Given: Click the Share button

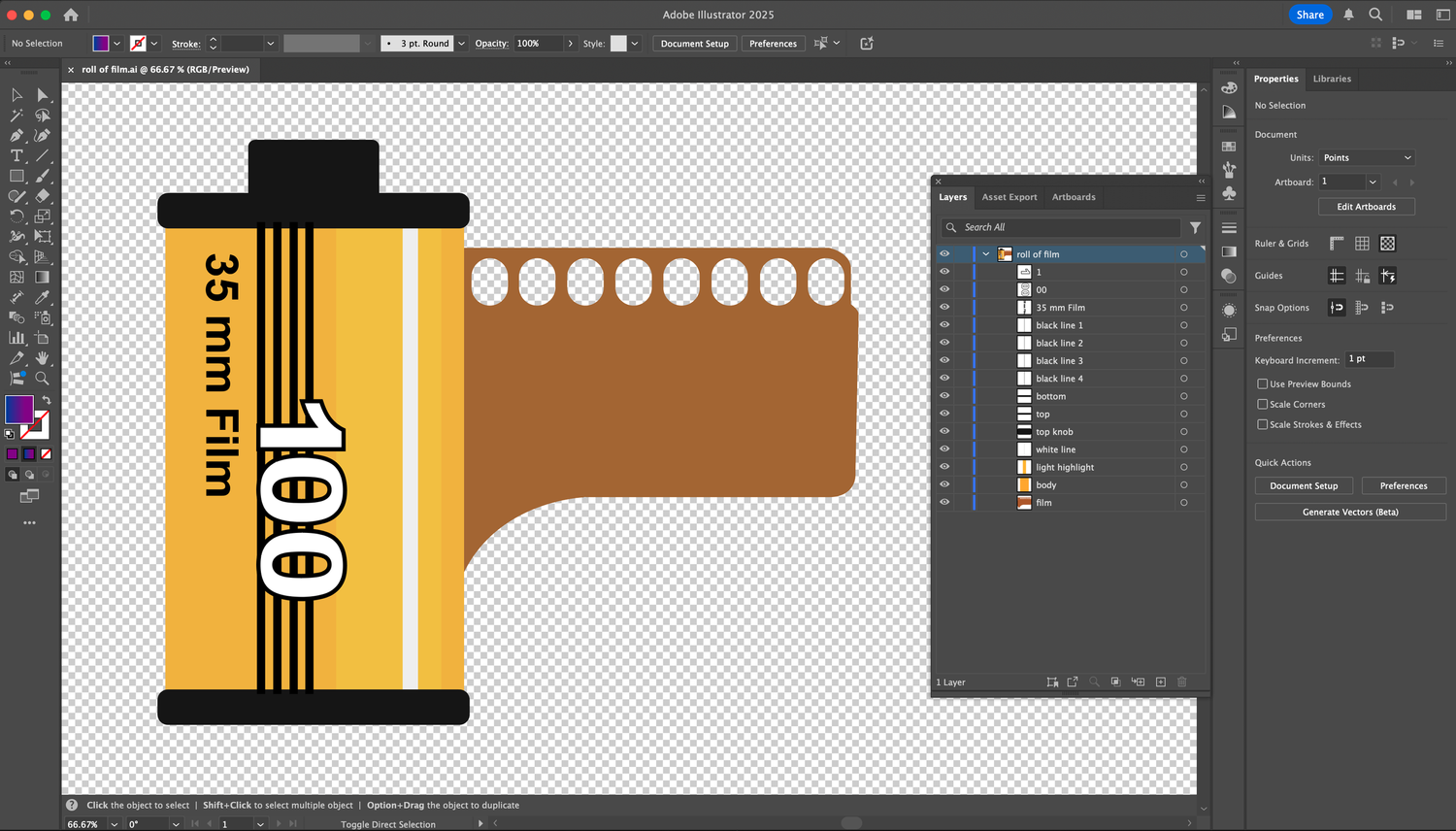Looking at the screenshot, I should pos(1310,15).
